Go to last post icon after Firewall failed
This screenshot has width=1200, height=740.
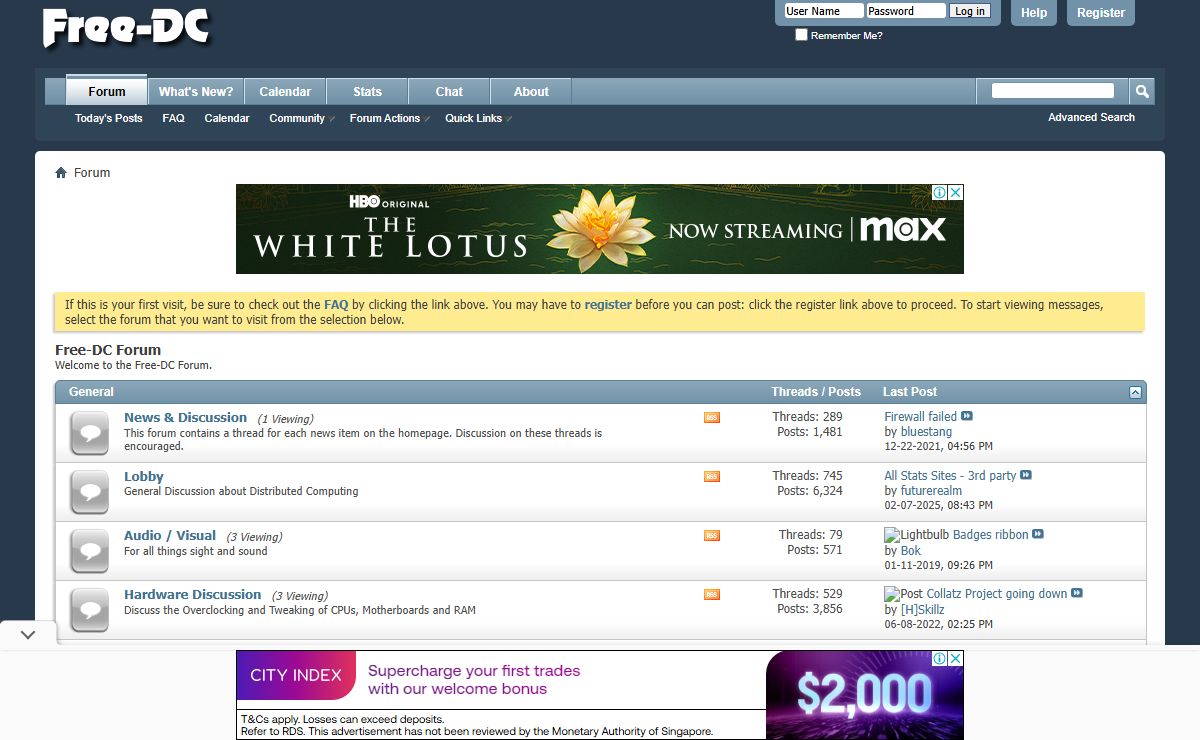967,416
